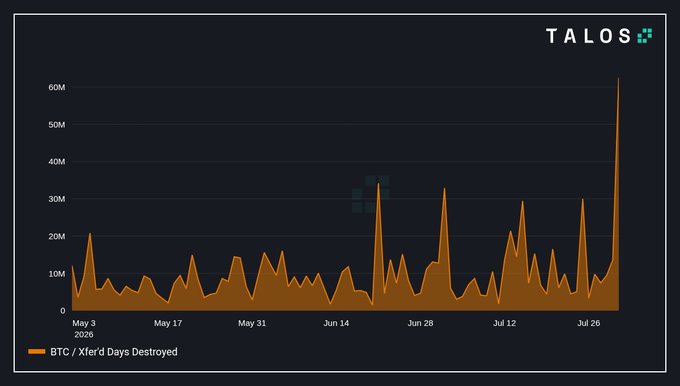The height and width of the screenshot is (386, 680).
Task: Click the BTC / Xfer'd Days Destroyed legend label
Action: (114, 352)
